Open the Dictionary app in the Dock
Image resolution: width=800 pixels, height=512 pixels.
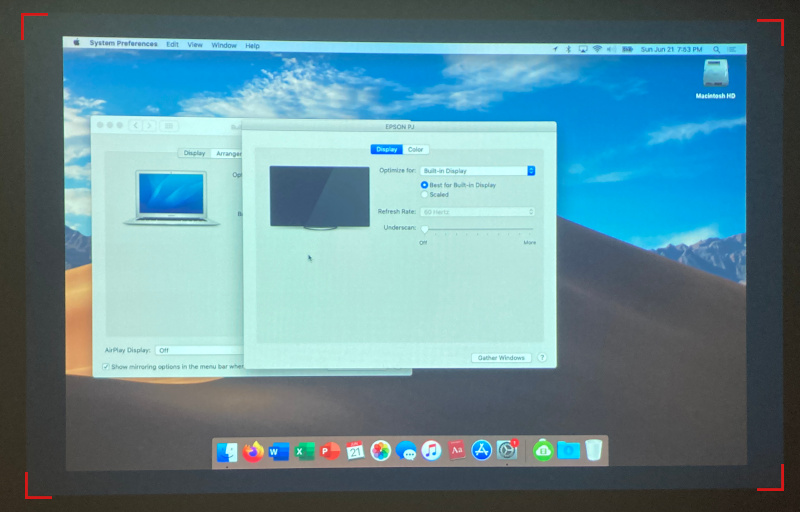pyautogui.click(x=457, y=450)
